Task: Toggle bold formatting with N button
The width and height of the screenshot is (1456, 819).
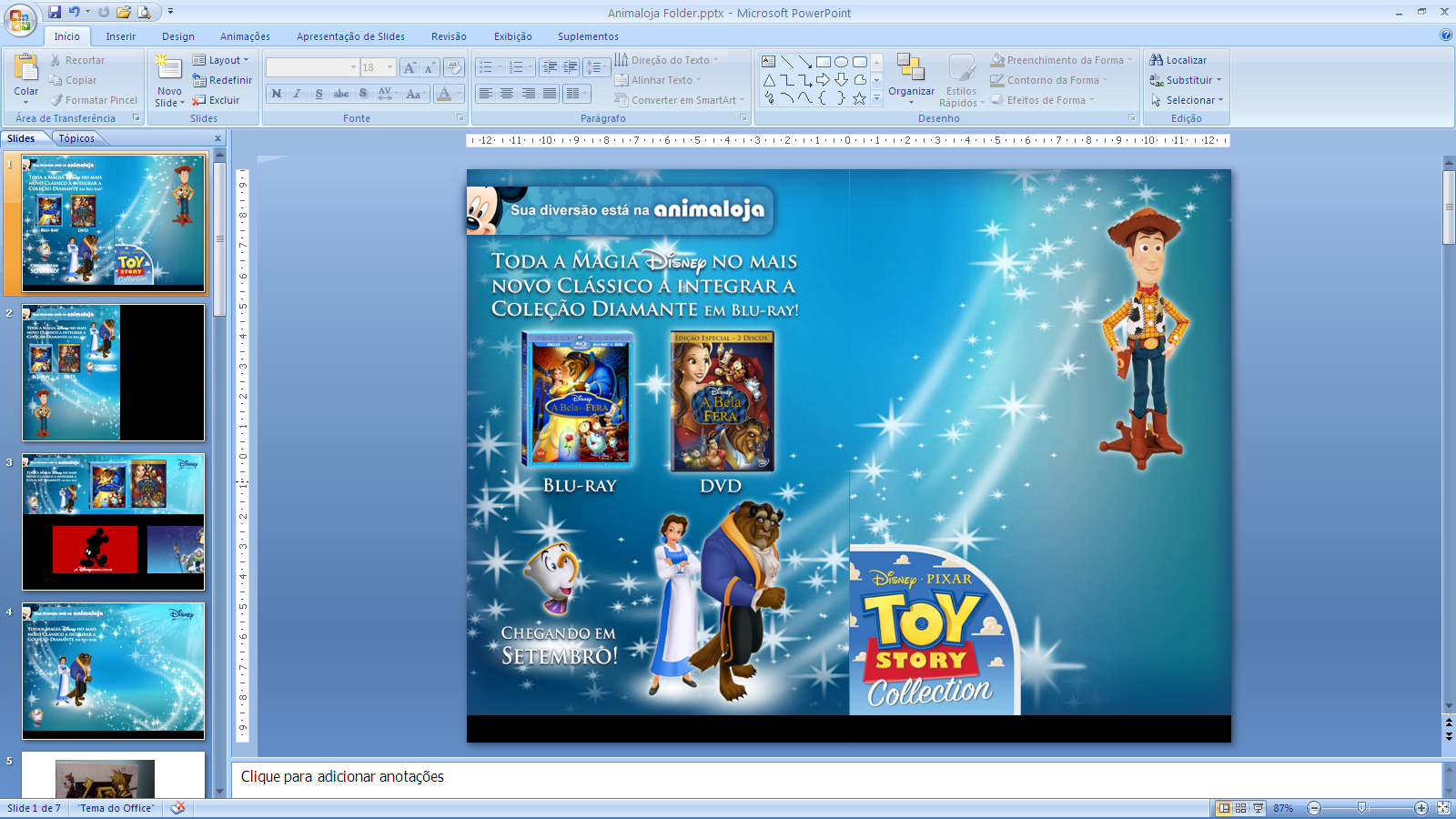Action: click(x=277, y=94)
